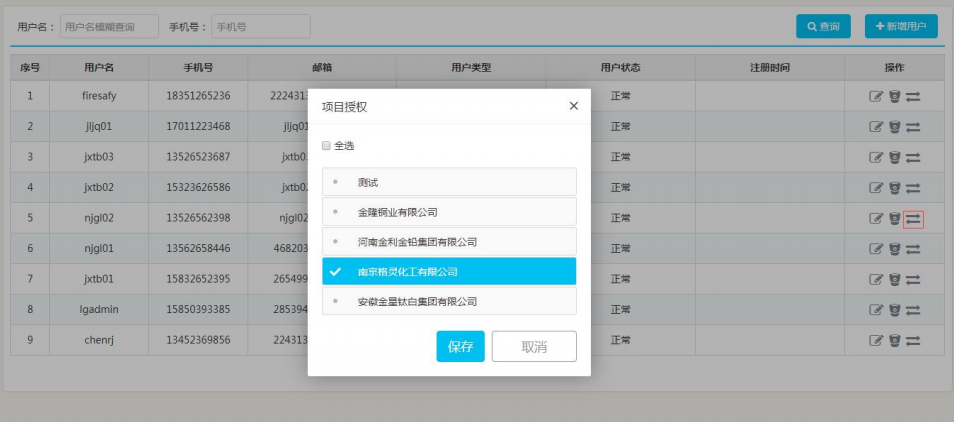954x422 pixels.
Task: Click authorization arrows icon for njgl02
Action: pos(913,219)
